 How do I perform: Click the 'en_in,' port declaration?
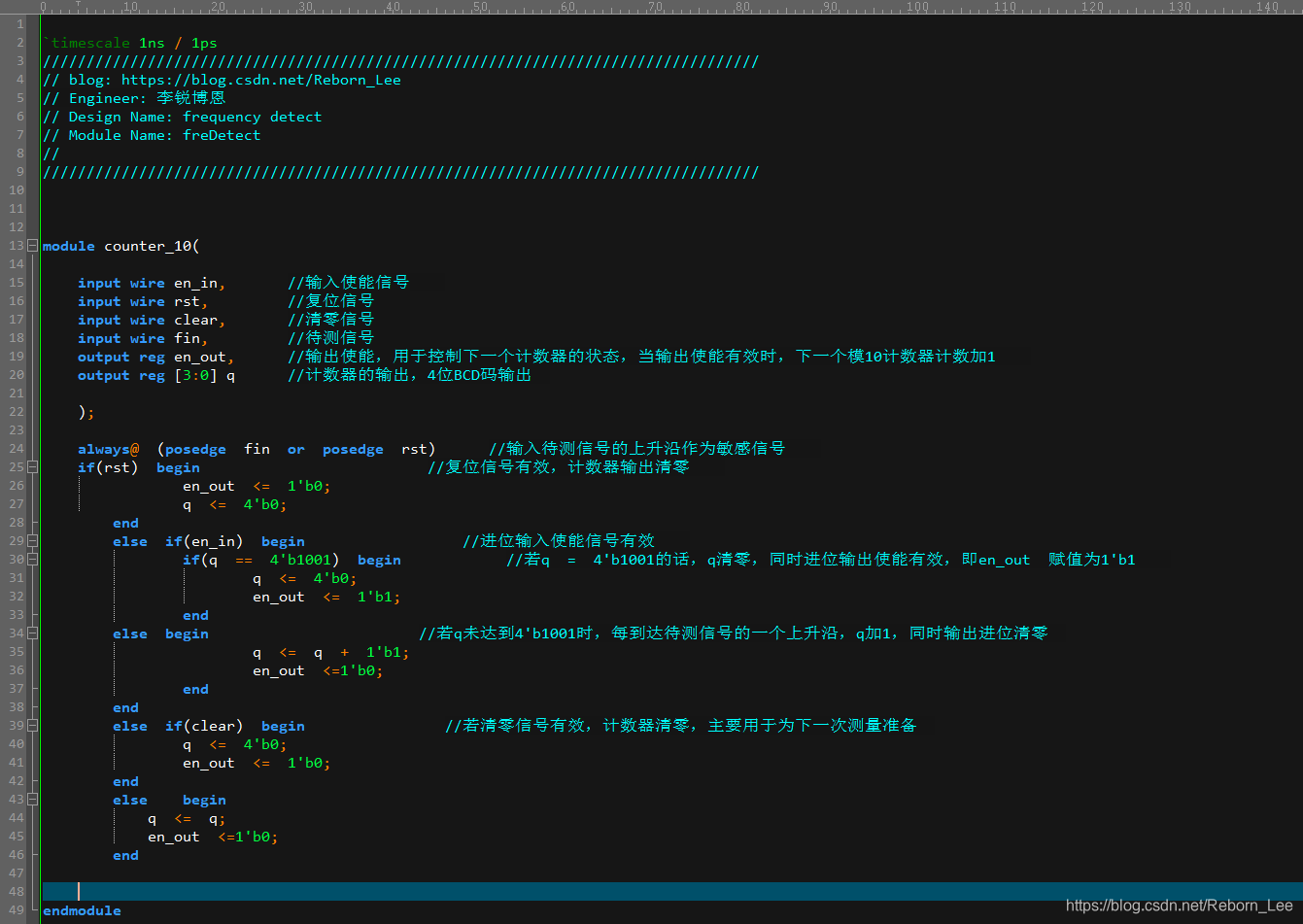coord(199,283)
